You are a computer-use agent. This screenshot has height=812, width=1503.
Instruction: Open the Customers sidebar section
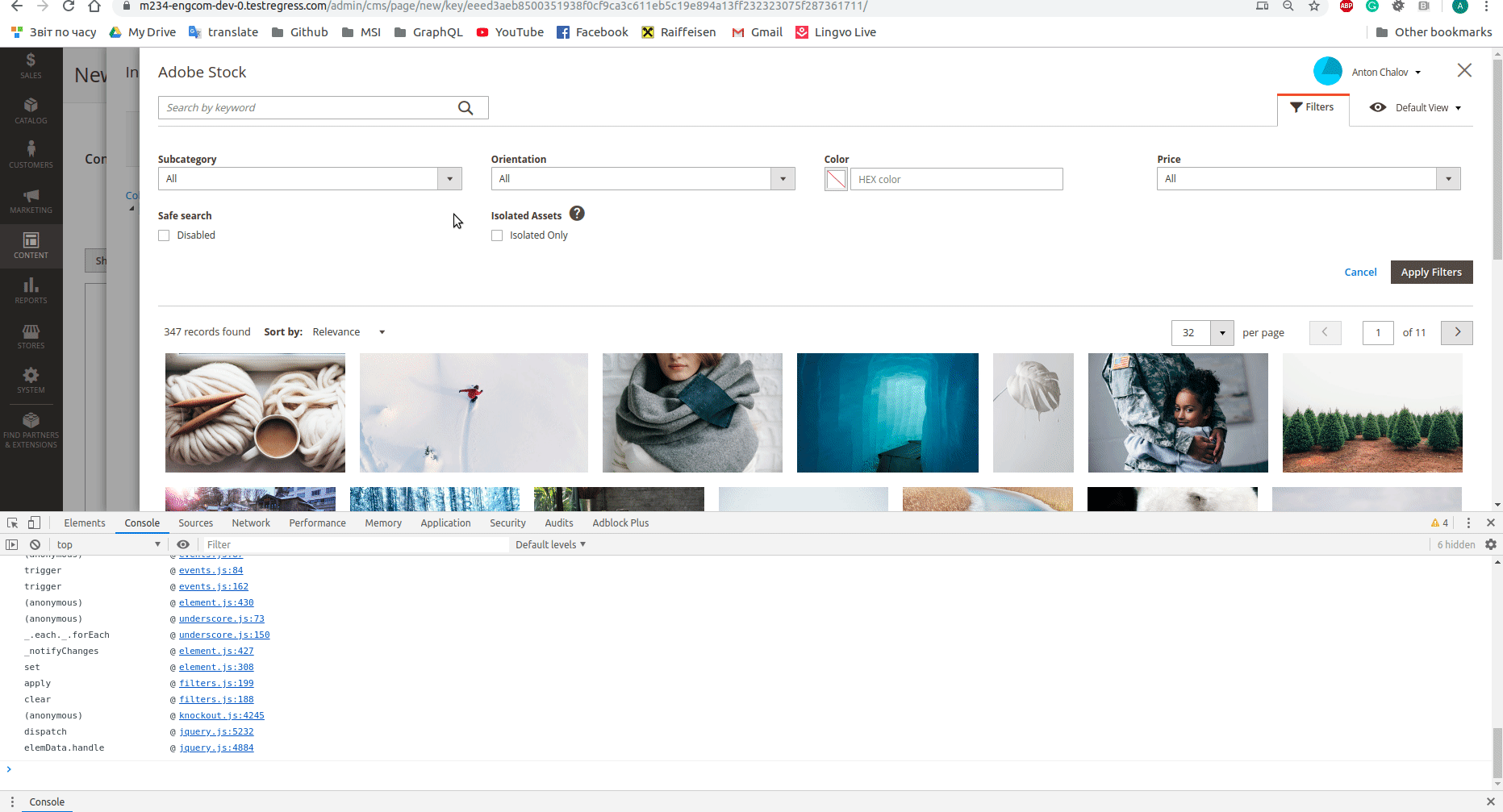point(31,156)
